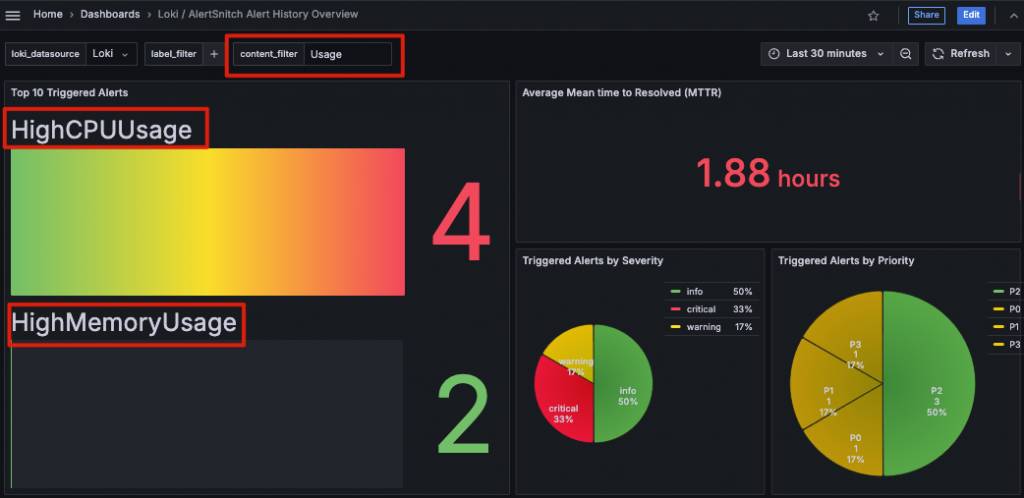Star this dashboard as favorite
The width and height of the screenshot is (1024, 498).
[873, 16]
